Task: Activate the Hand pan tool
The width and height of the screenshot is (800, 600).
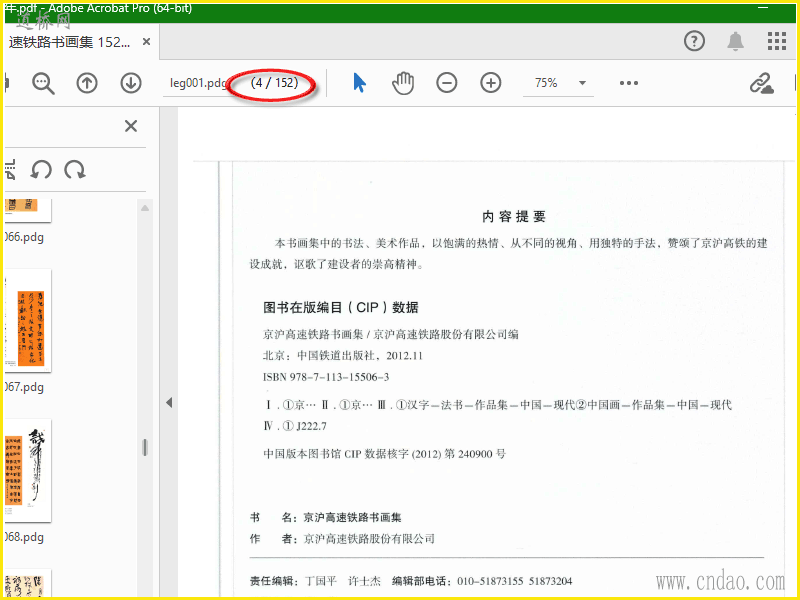Action: click(403, 83)
